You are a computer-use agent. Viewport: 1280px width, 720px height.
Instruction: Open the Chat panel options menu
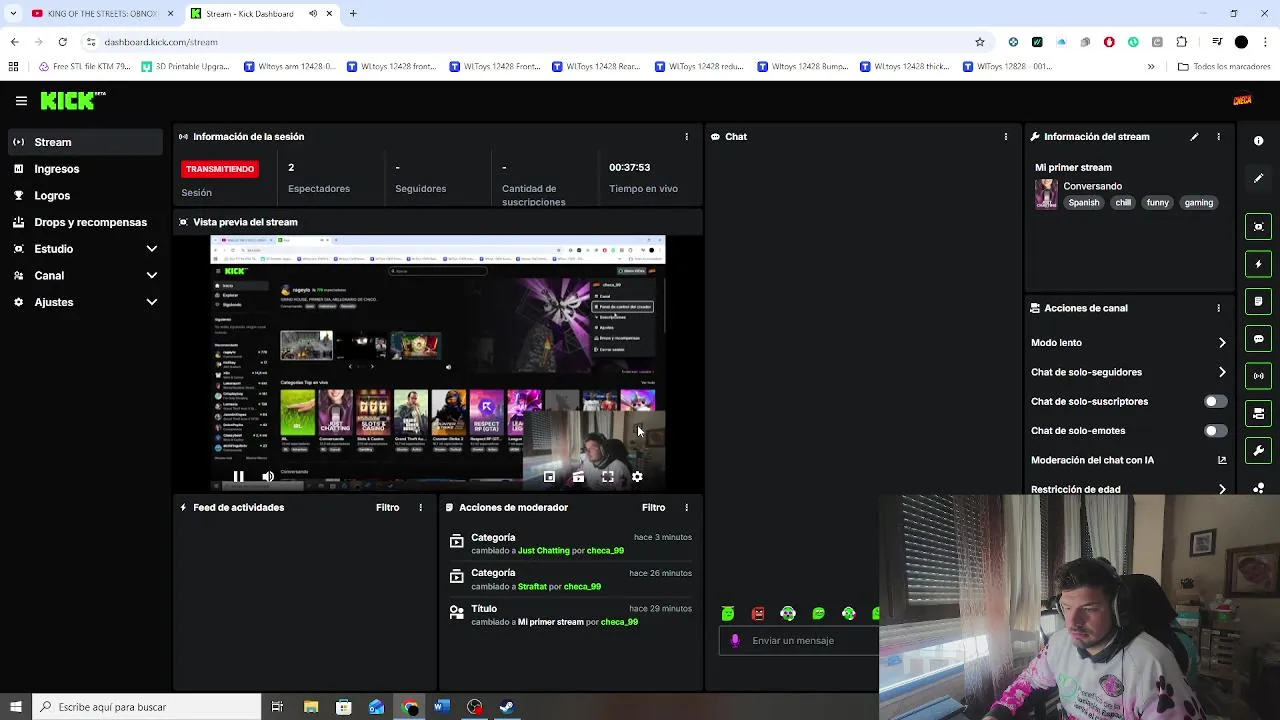coord(1006,137)
